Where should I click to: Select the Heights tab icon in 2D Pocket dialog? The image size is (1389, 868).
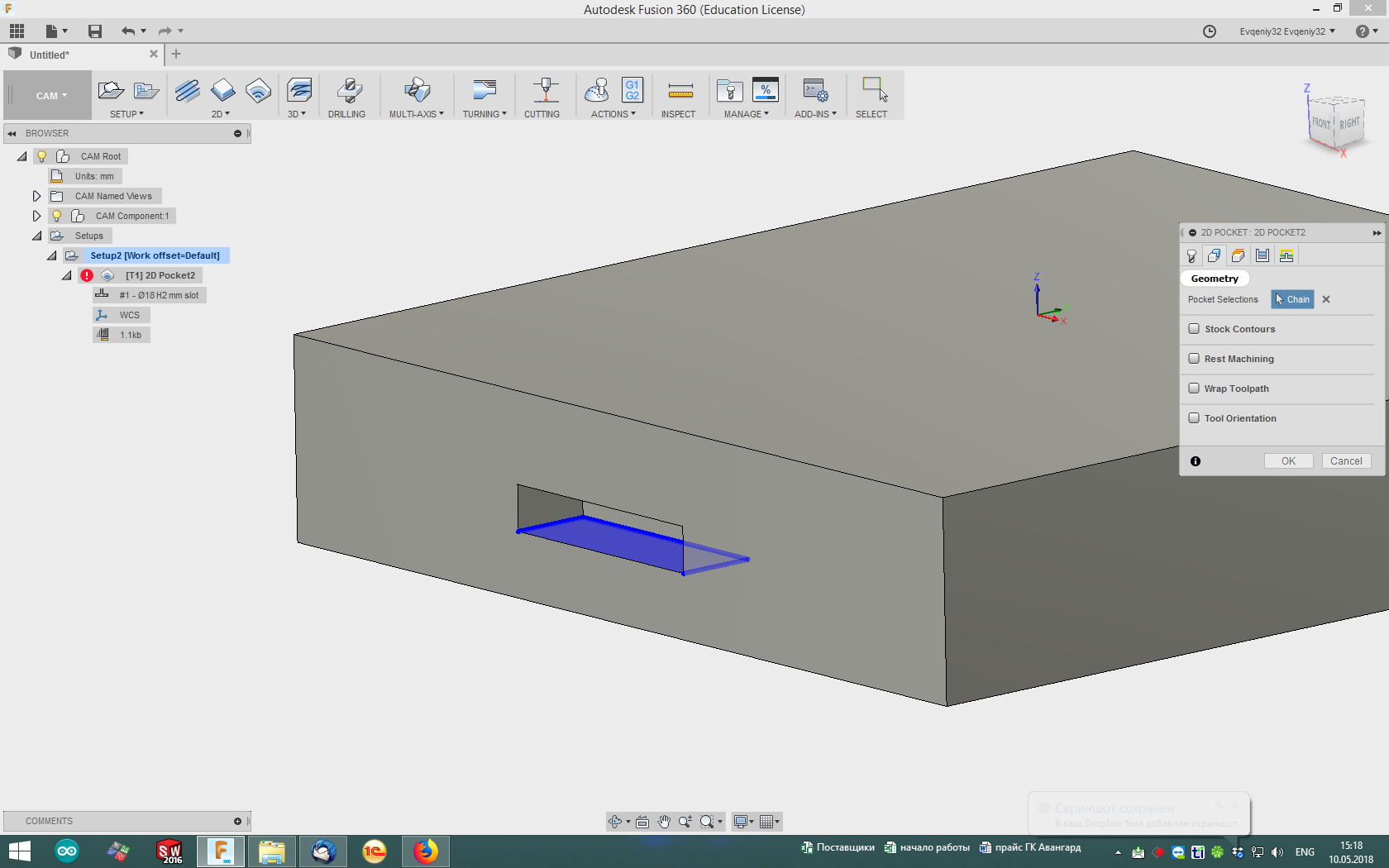[1238, 255]
